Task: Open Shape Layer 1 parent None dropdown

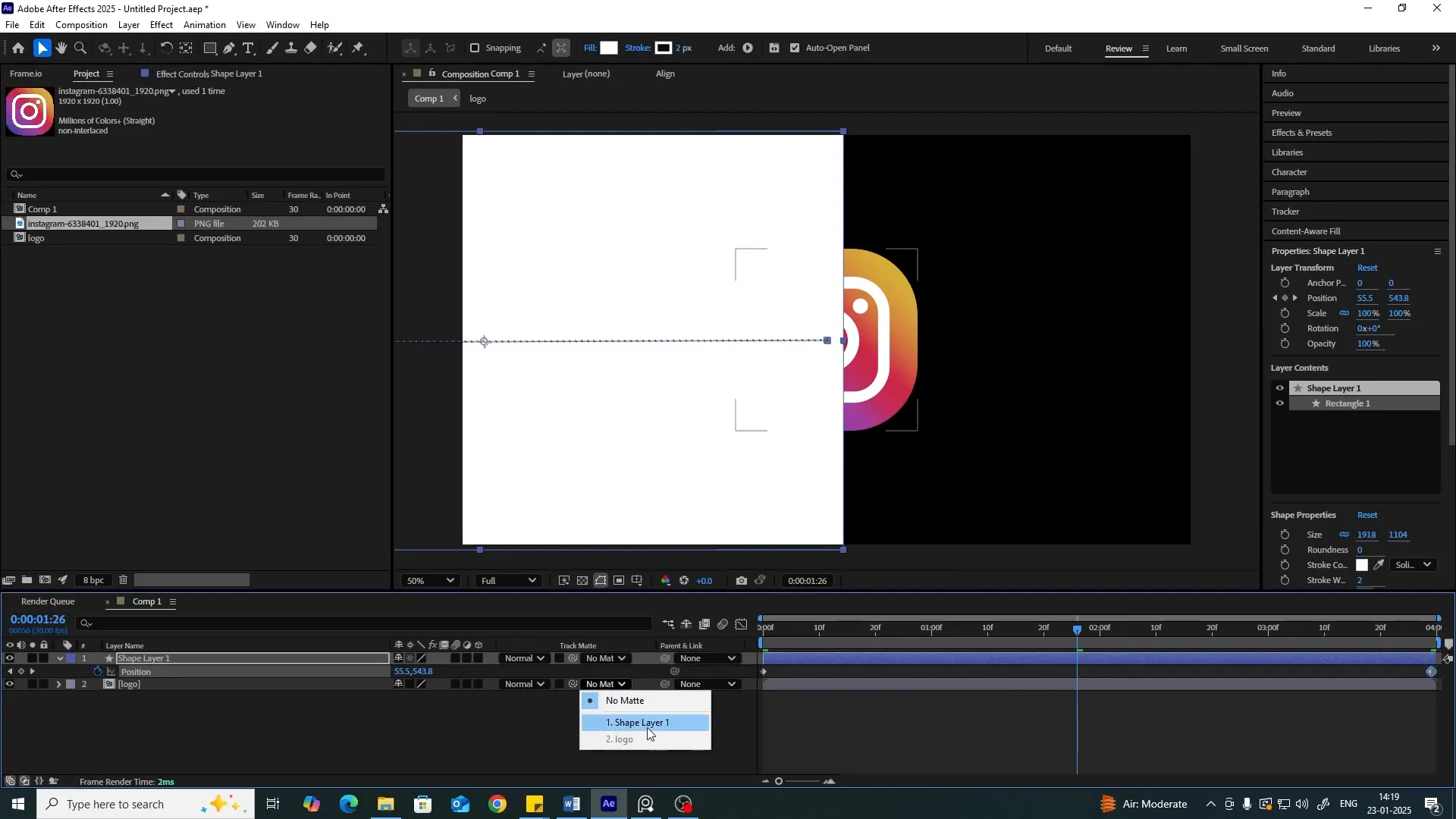Action: point(708,658)
